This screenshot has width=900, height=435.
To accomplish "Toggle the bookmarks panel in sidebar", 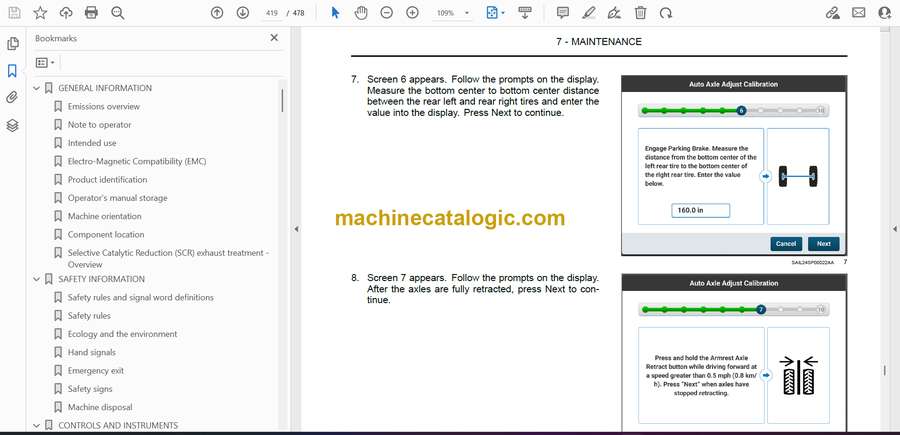I will pyautogui.click(x=12, y=71).
